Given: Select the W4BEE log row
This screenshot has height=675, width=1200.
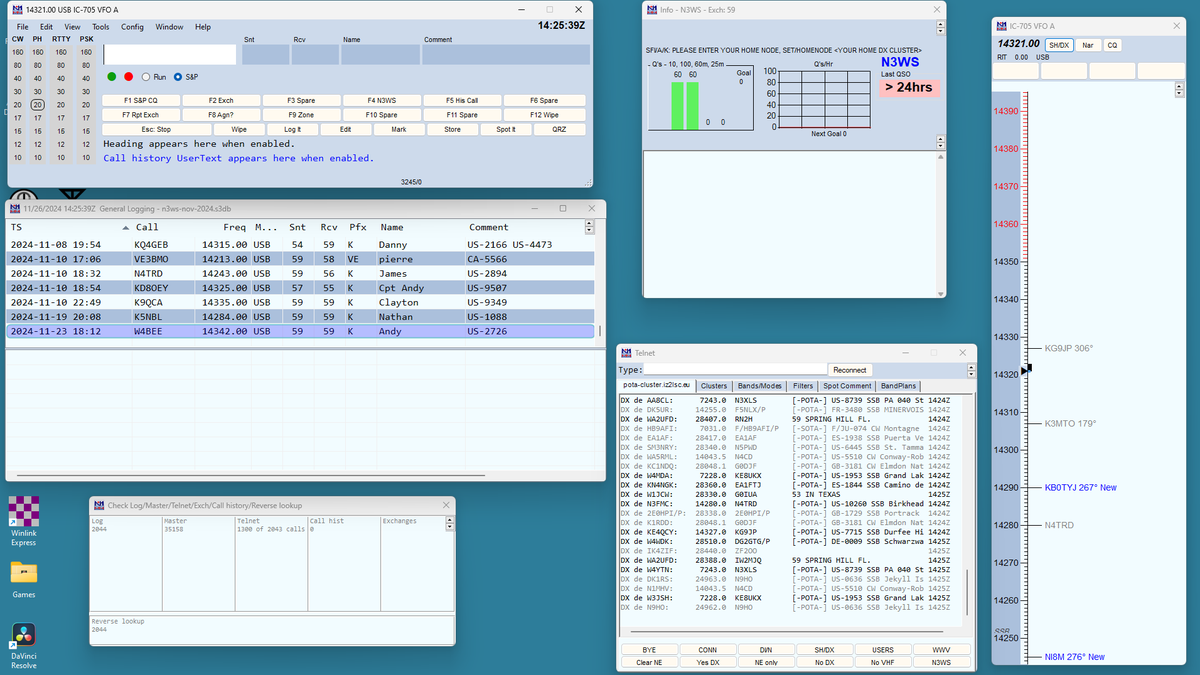Looking at the screenshot, I should point(301,331).
